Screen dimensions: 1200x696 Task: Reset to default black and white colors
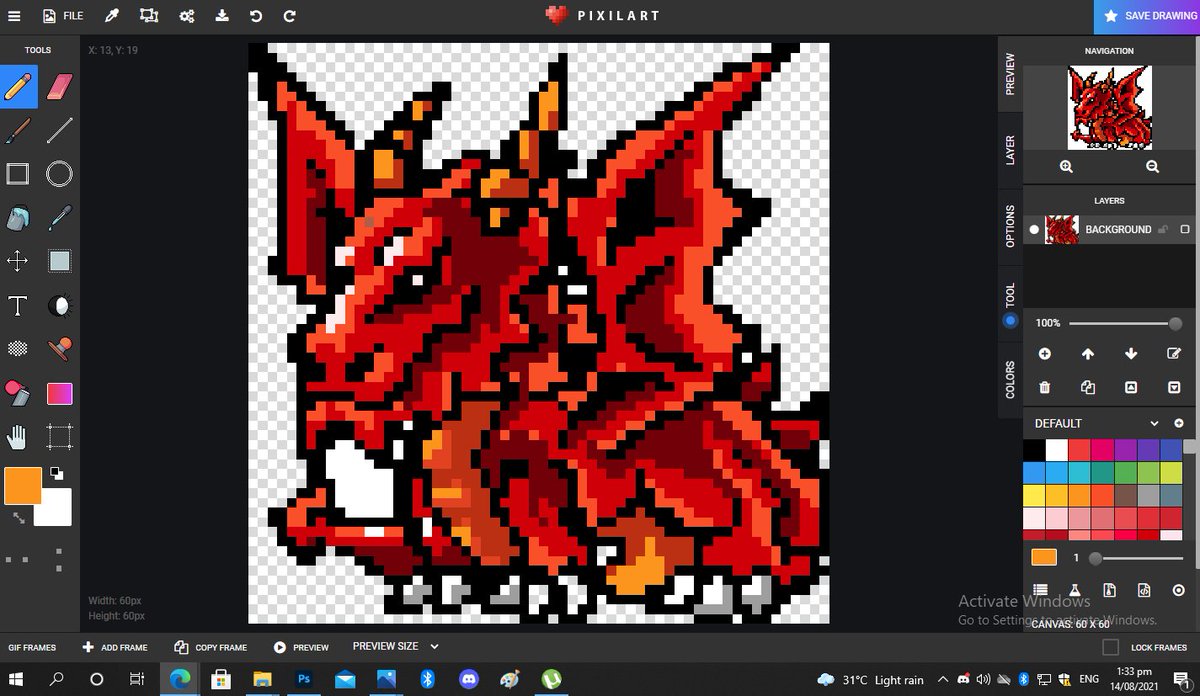(x=56, y=474)
